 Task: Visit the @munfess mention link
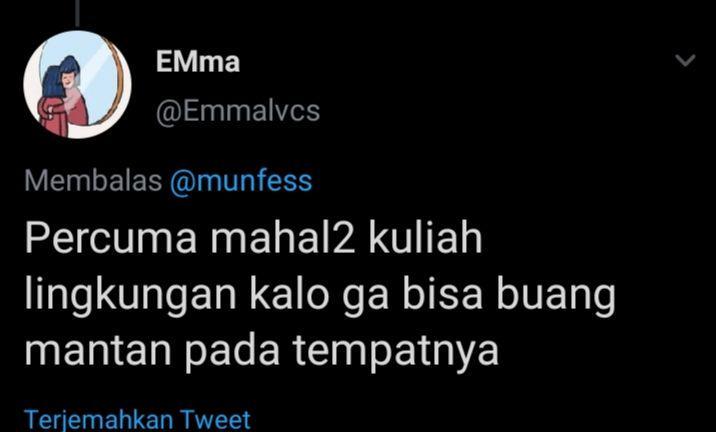241,180
